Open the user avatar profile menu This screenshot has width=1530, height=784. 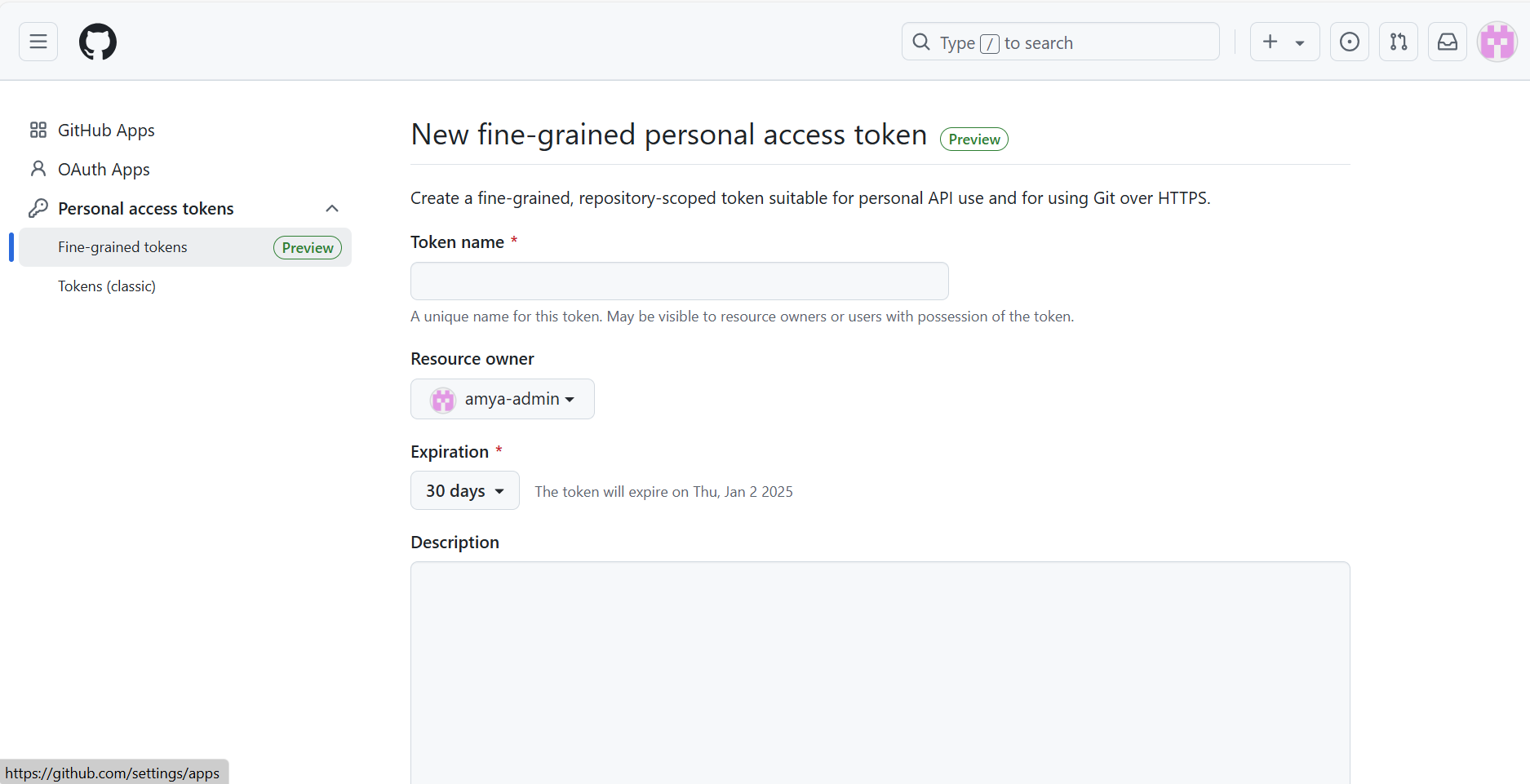coord(1497,42)
